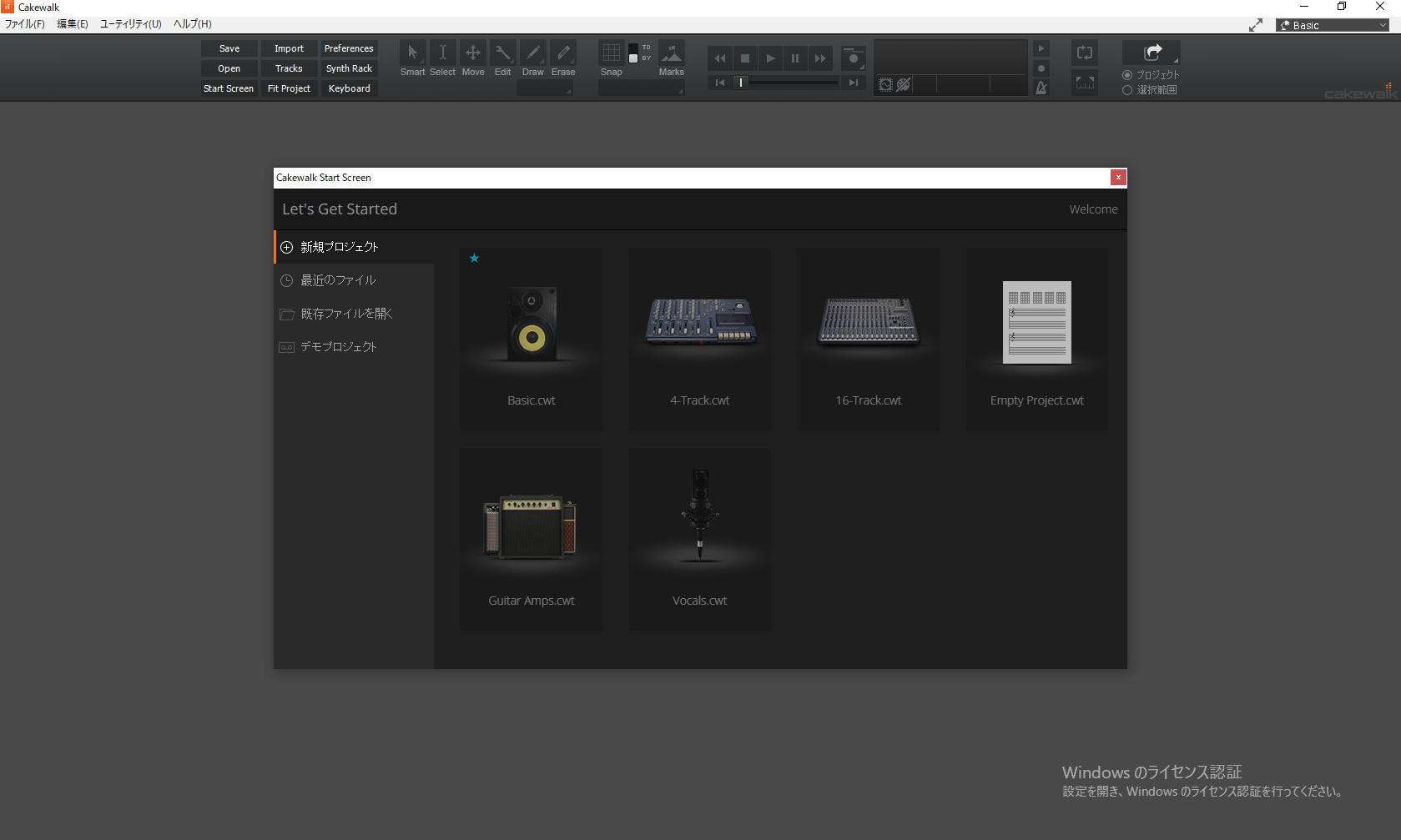
Task: Close the Cakewalk Start Screen dialog
Action: click(x=1118, y=177)
